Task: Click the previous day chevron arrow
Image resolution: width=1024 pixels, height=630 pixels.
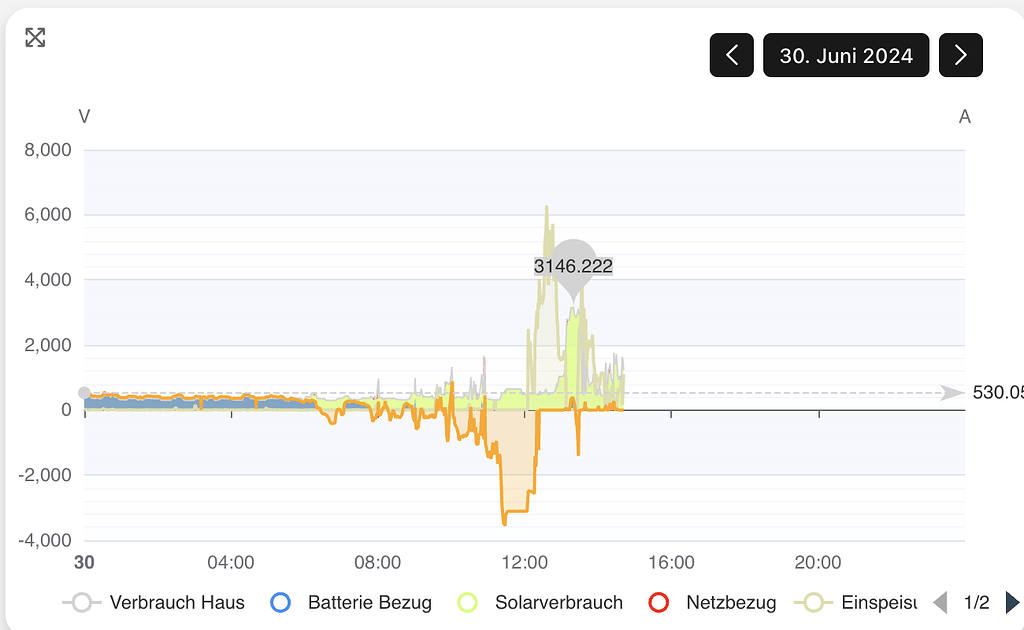Action: (731, 55)
